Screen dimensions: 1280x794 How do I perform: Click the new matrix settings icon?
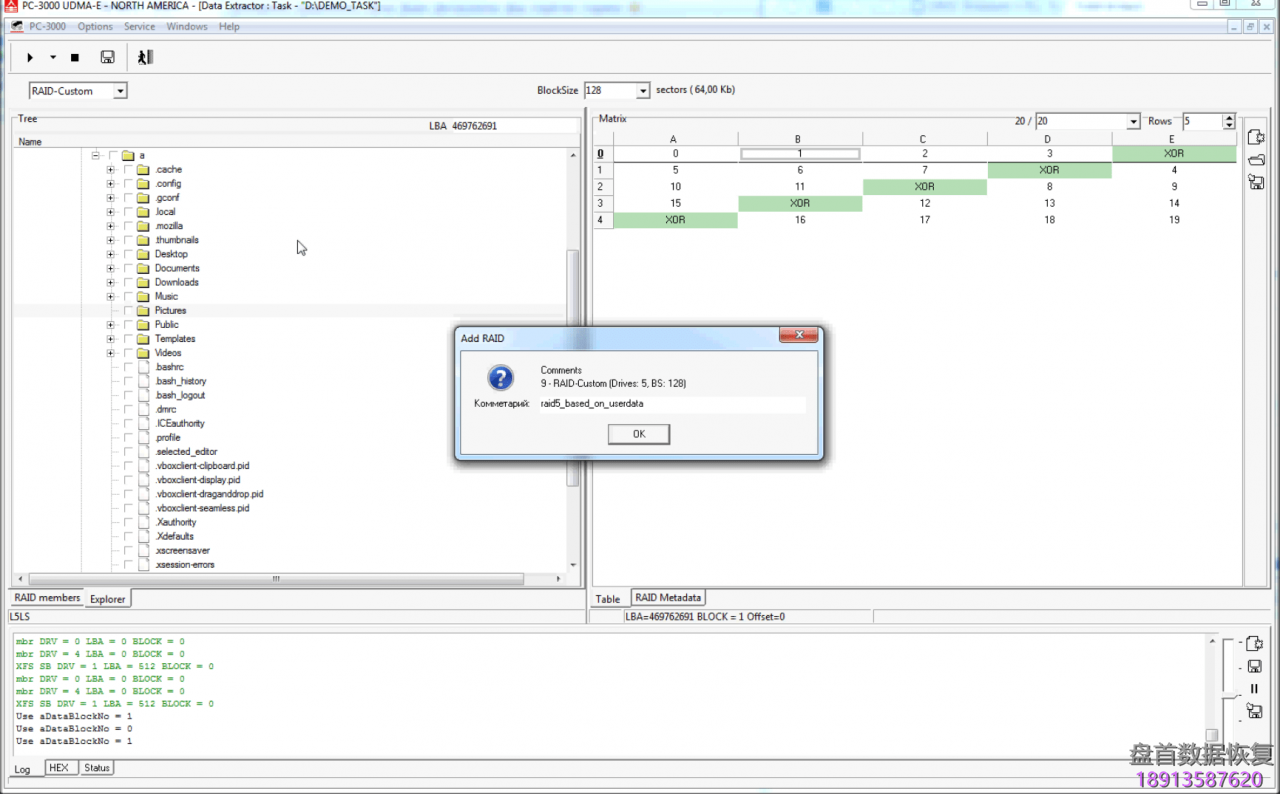point(1255,137)
